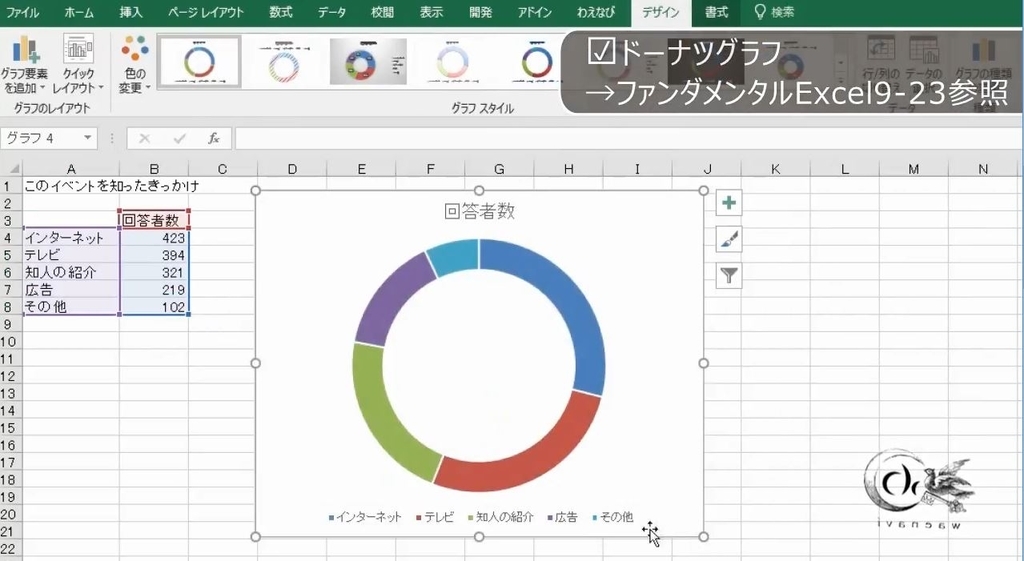The image size is (1024, 561).
Task: Open グラフ要素を追加 dropdown
Action: point(24,64)
